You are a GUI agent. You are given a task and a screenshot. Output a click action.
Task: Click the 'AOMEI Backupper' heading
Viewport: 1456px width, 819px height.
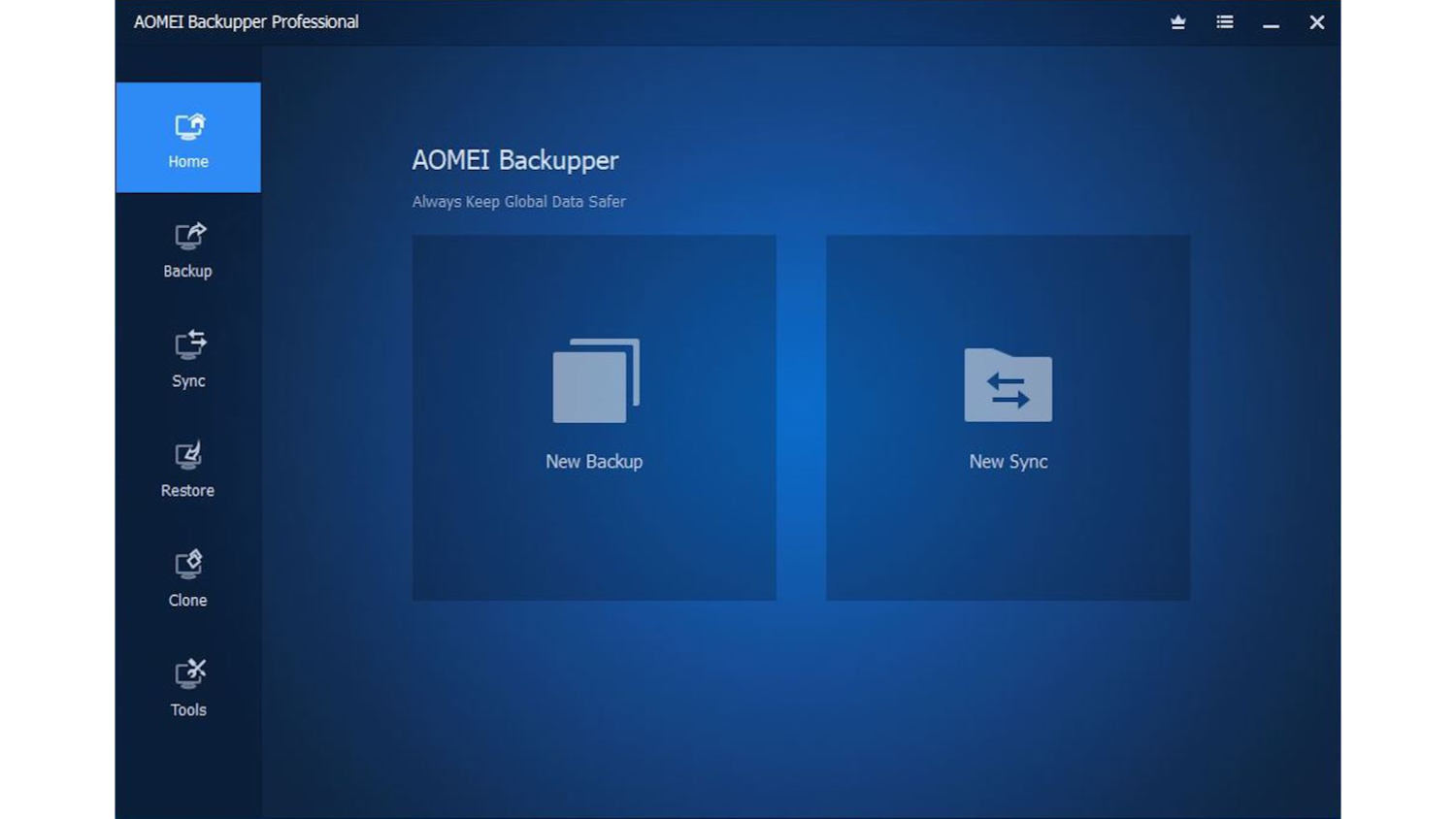515,160
